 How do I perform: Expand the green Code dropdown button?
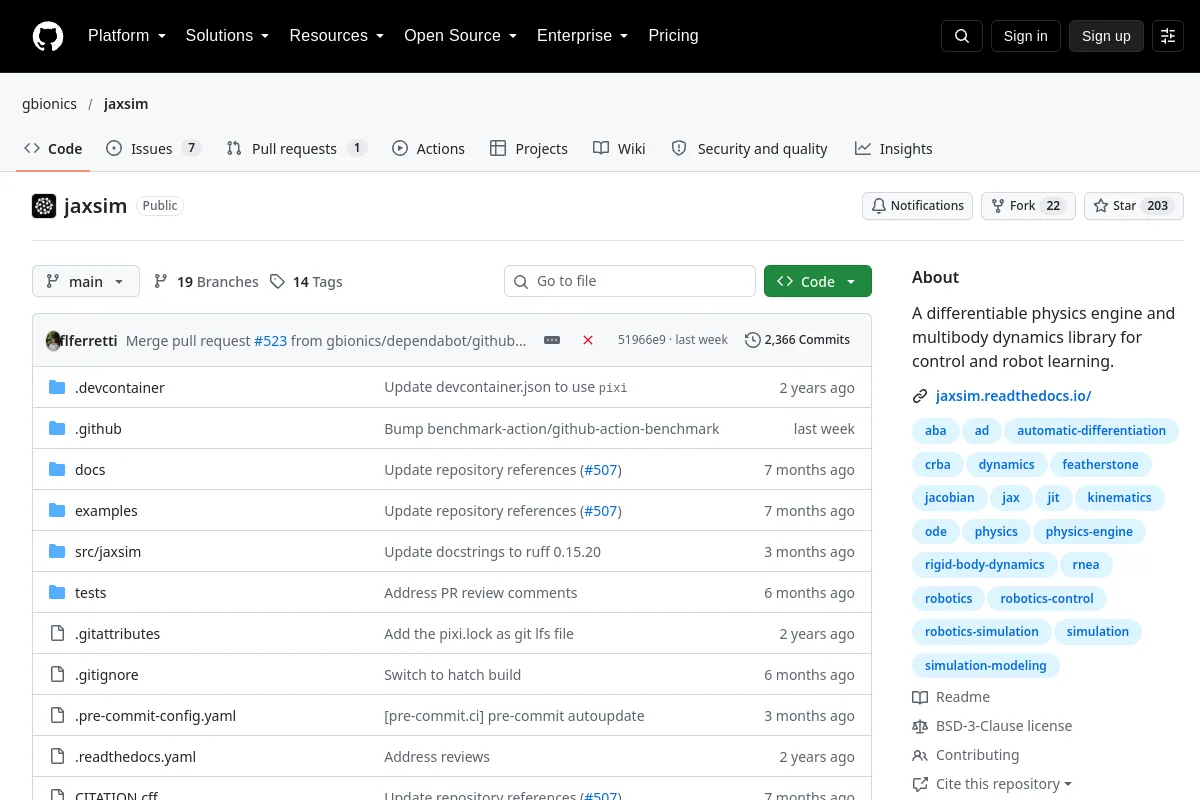tap(818, 281)
